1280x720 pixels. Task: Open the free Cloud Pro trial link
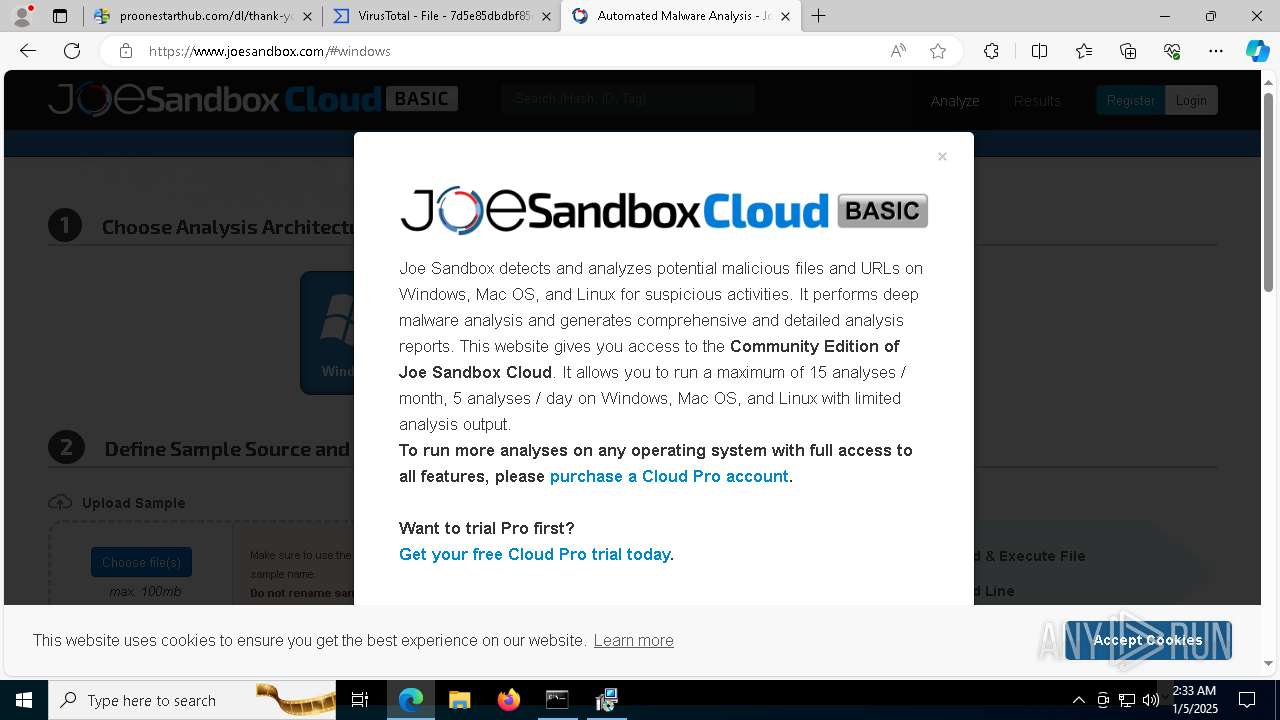(534, 555)
